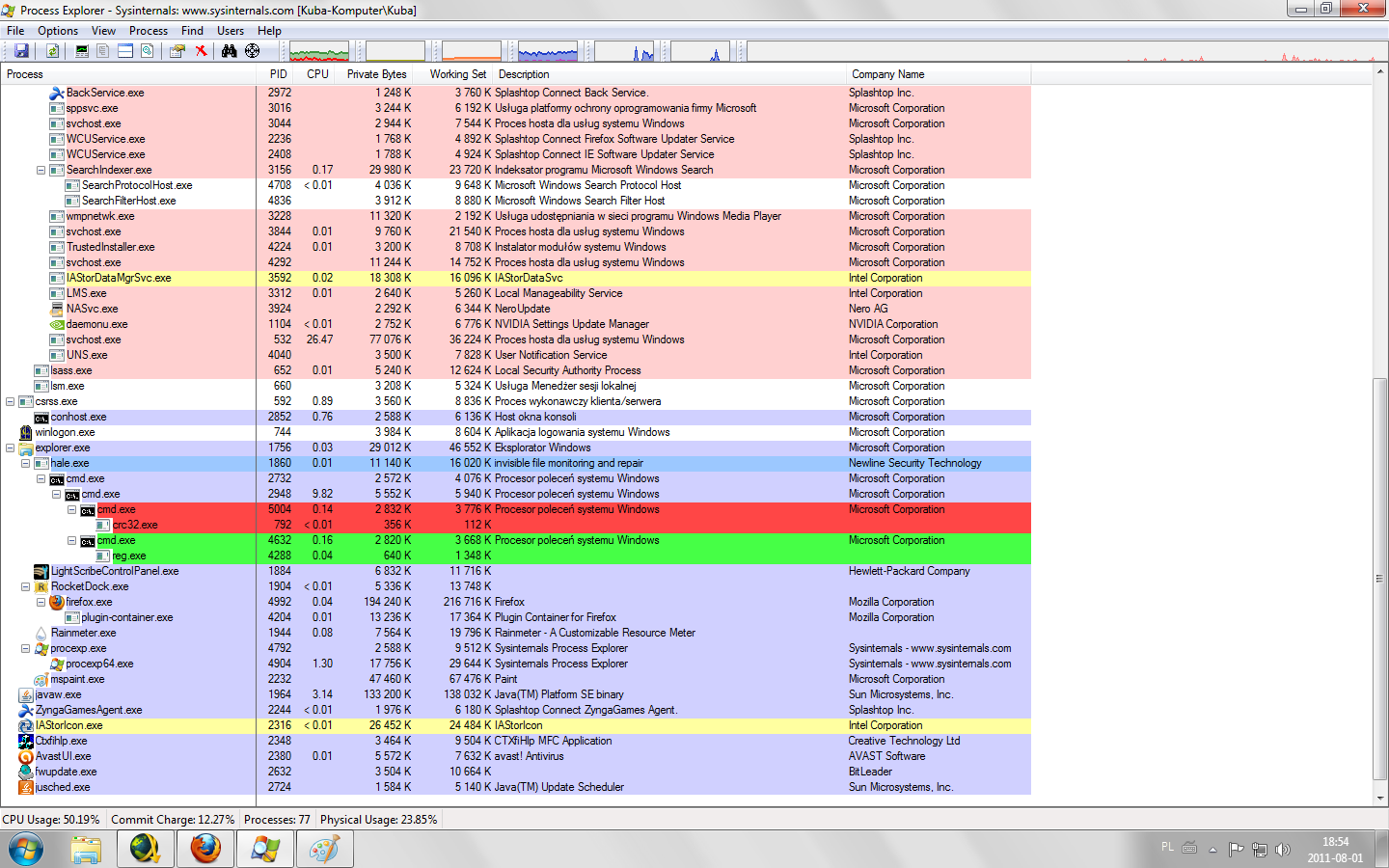Click the Save toolbar icon
The image size is (1389, 868).
click(x=21, y=51)
